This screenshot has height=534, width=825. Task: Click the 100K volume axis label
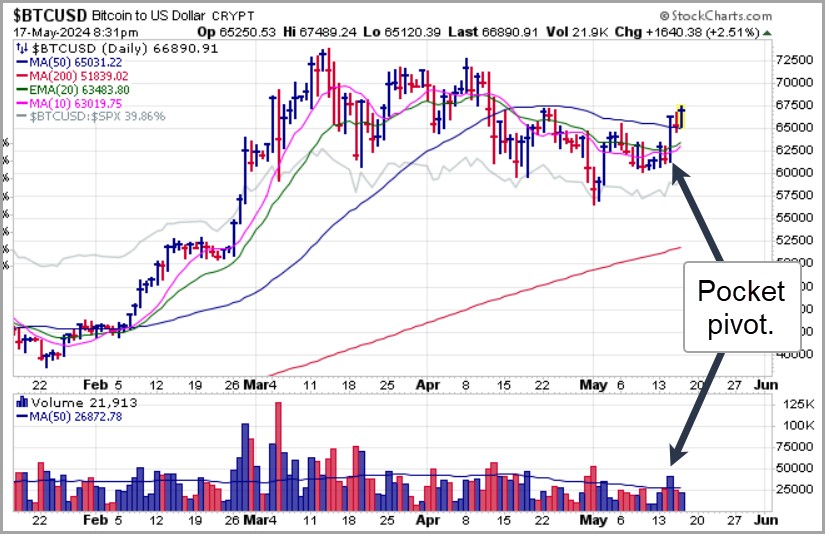799,426
